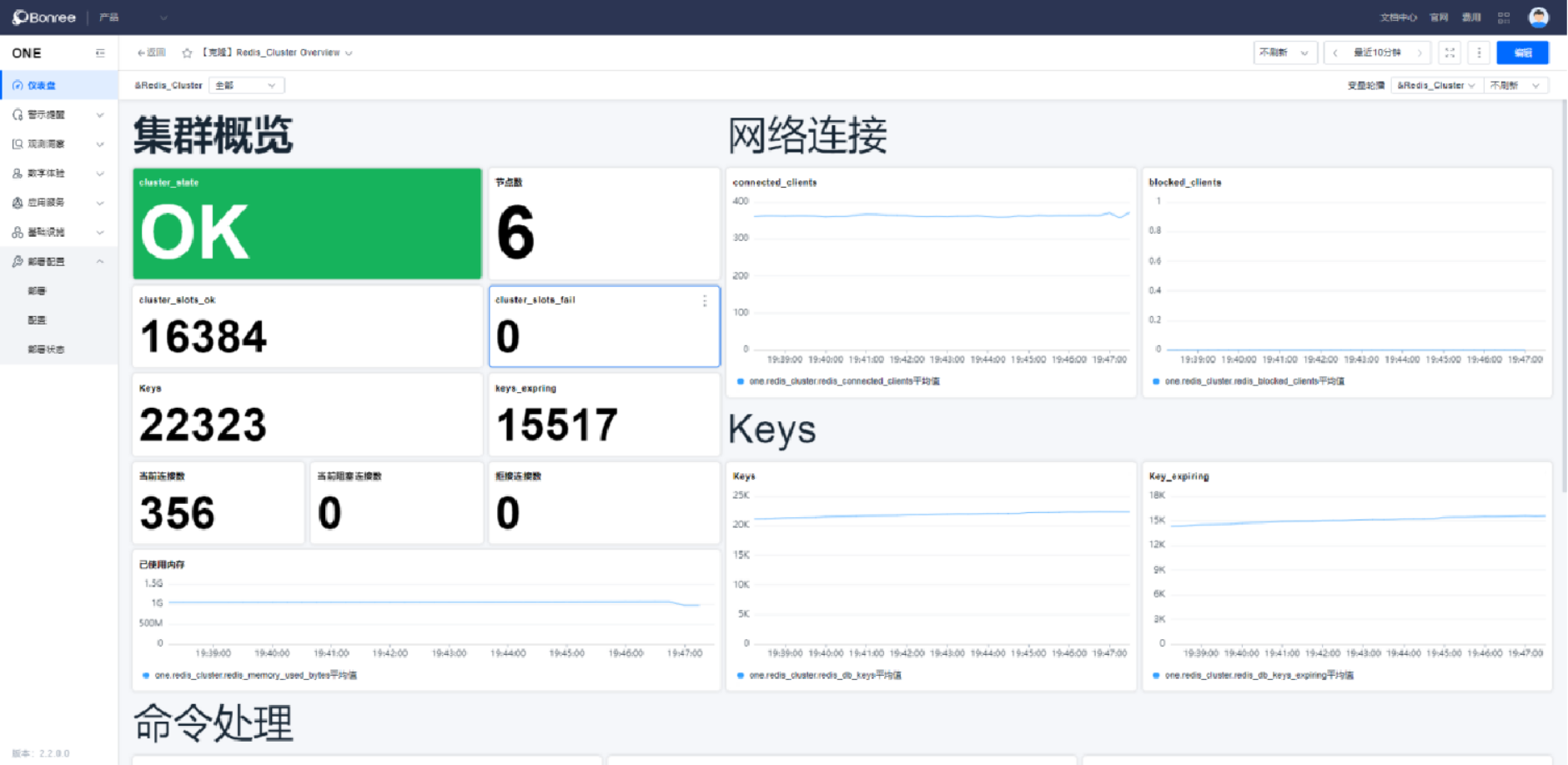The image size is (1568, 765).
Task: Open the &Redis_Cluster 全部 filter dropdown
Action: click(246, 85)
